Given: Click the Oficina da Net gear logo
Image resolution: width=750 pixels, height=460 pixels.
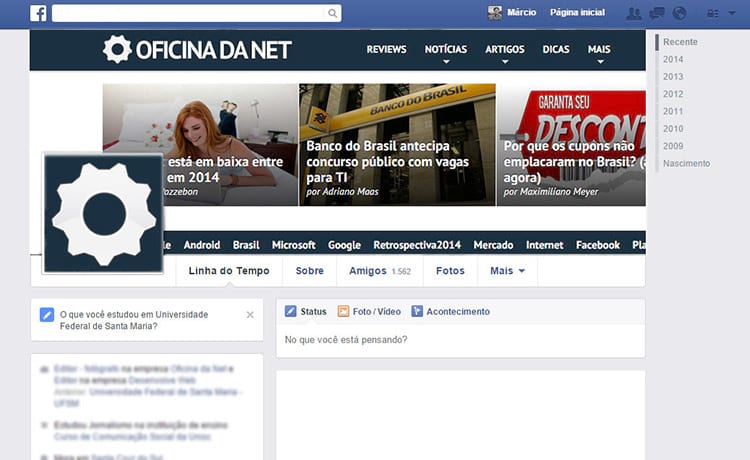Looking at the screenshot, I should pos(117,49).
